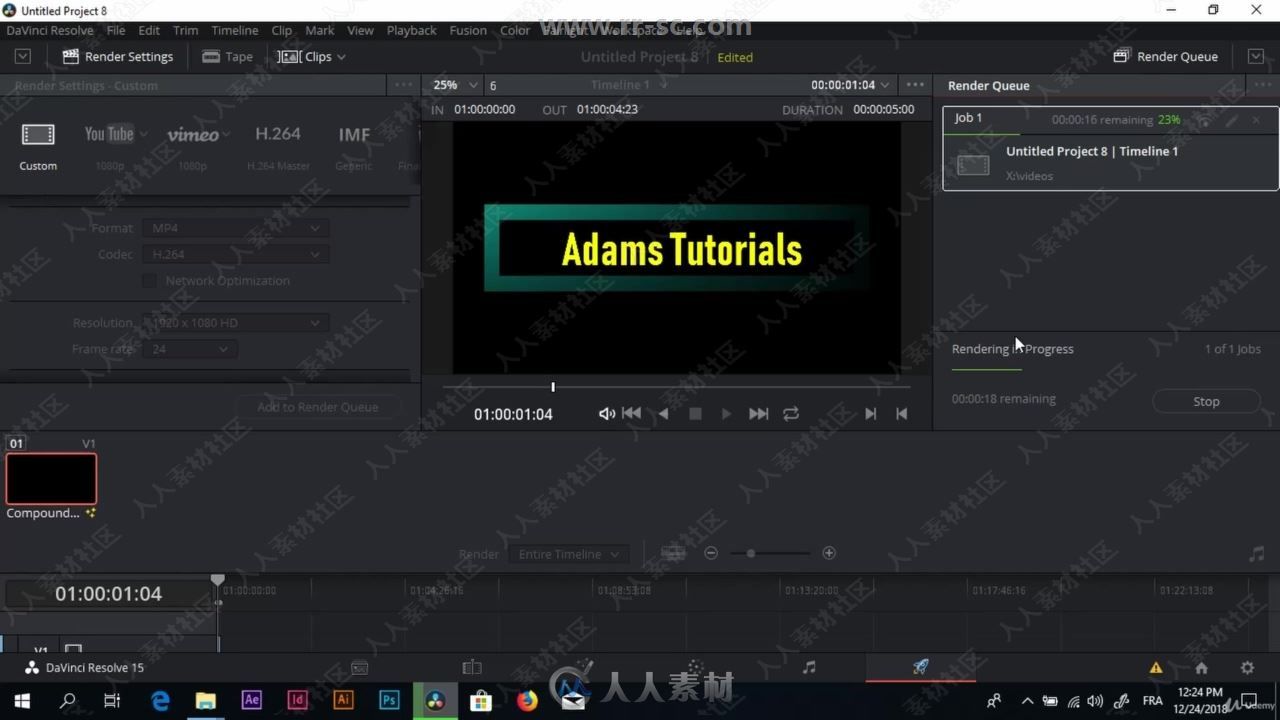Jump to first frame in viewer
Viewport: 1280px width, 720px height.
click(x=632, y=413)
